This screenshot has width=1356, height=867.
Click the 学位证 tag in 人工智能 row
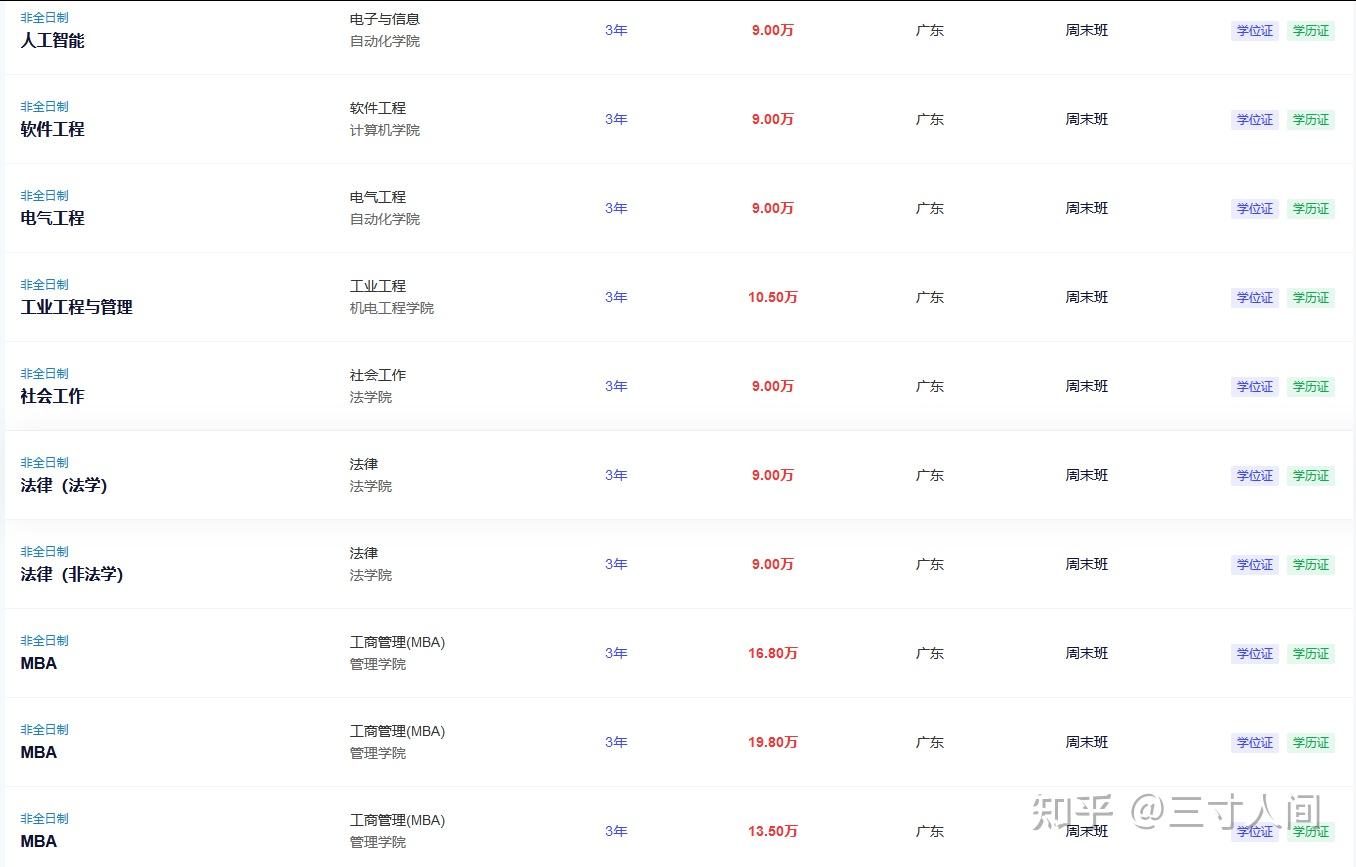[1255, 31]
